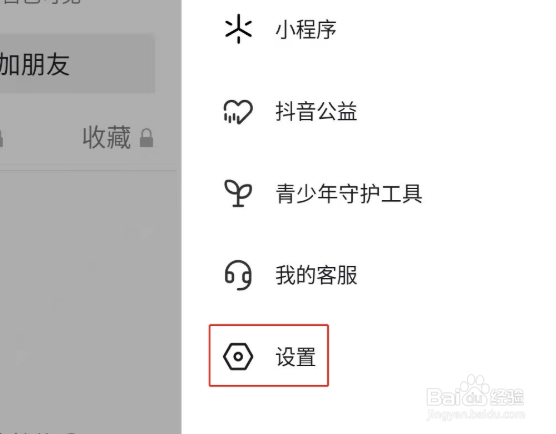Open the headset customer service icon
The width and height of the screenshot is (556, 434).
coord(238,276)
